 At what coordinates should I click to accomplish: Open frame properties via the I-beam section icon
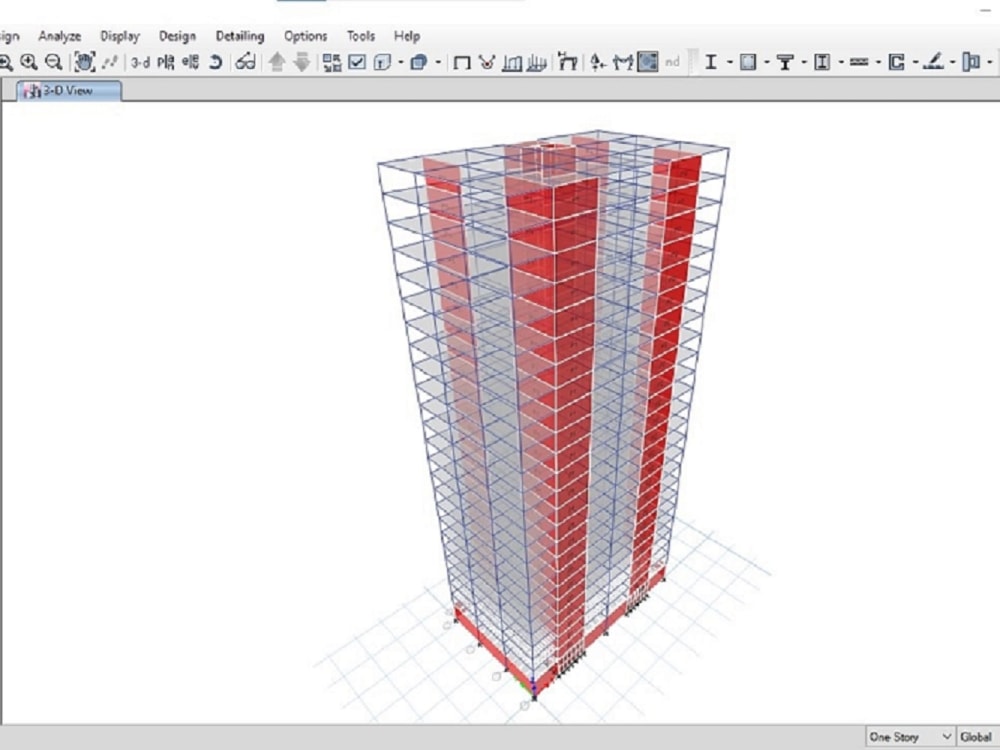710,62
